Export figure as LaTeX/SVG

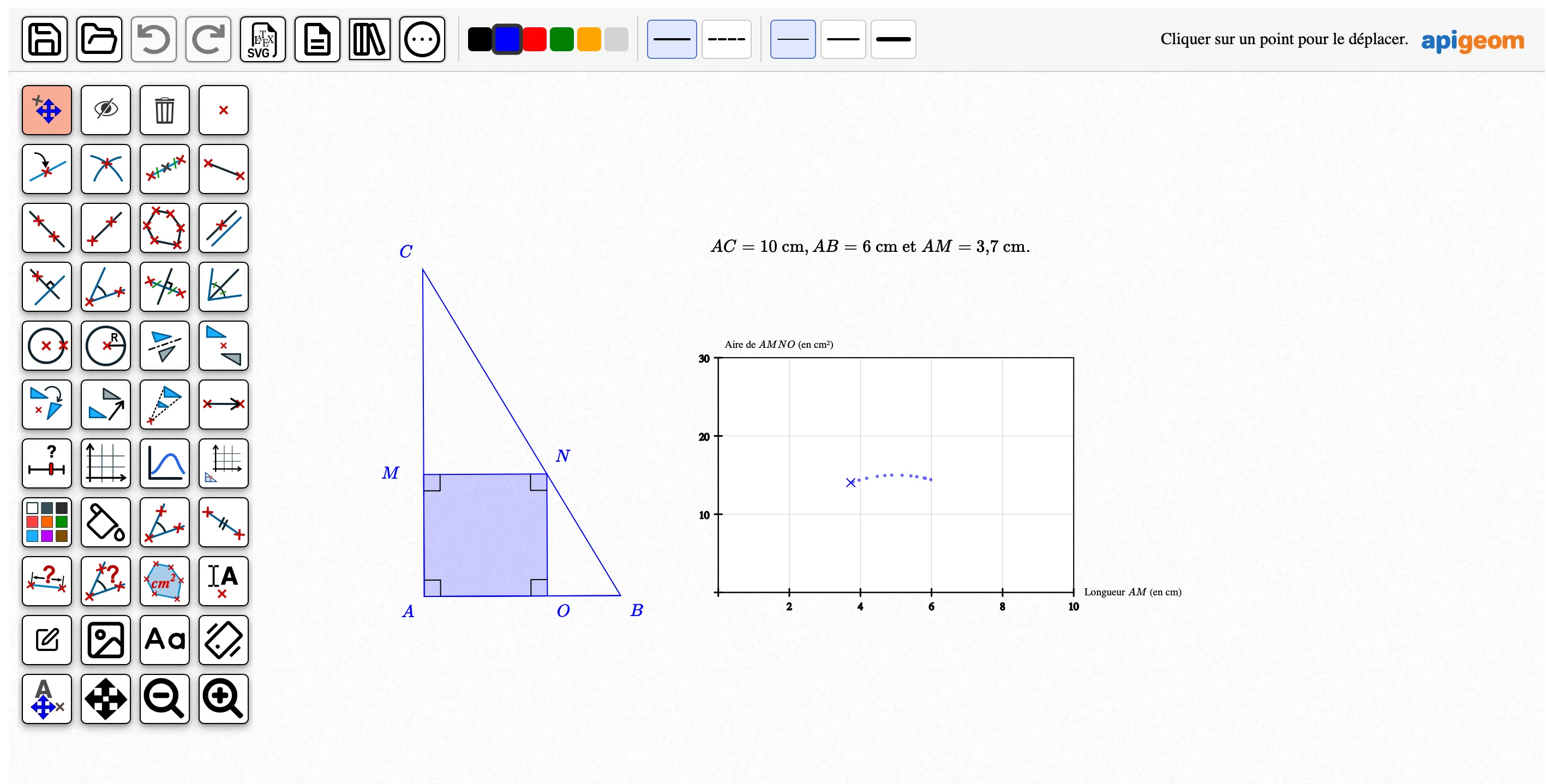(263, 40)
